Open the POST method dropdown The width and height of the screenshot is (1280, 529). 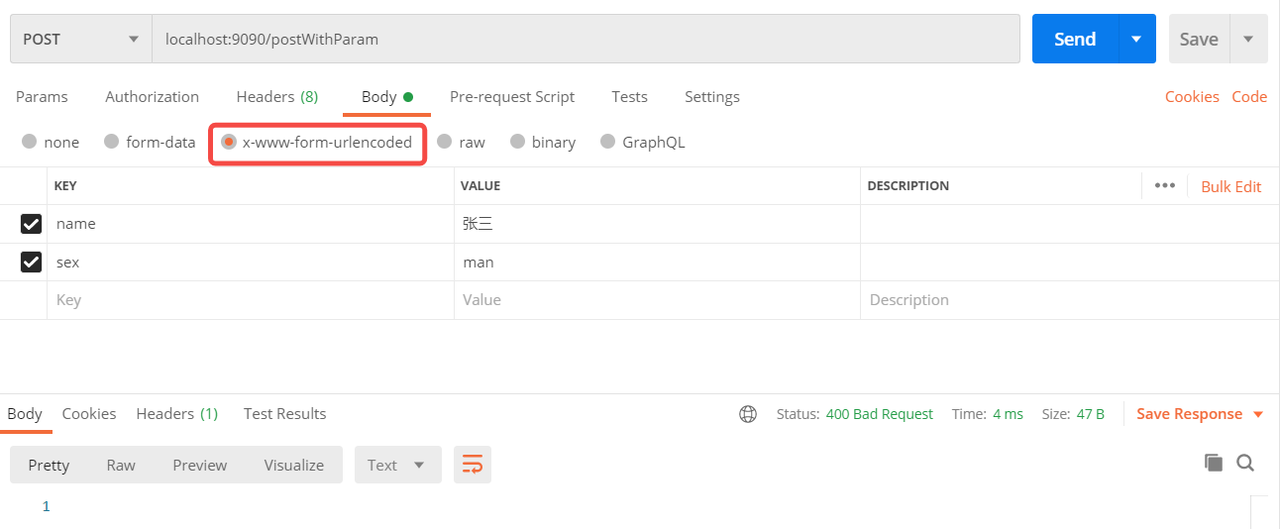[80, 39]
